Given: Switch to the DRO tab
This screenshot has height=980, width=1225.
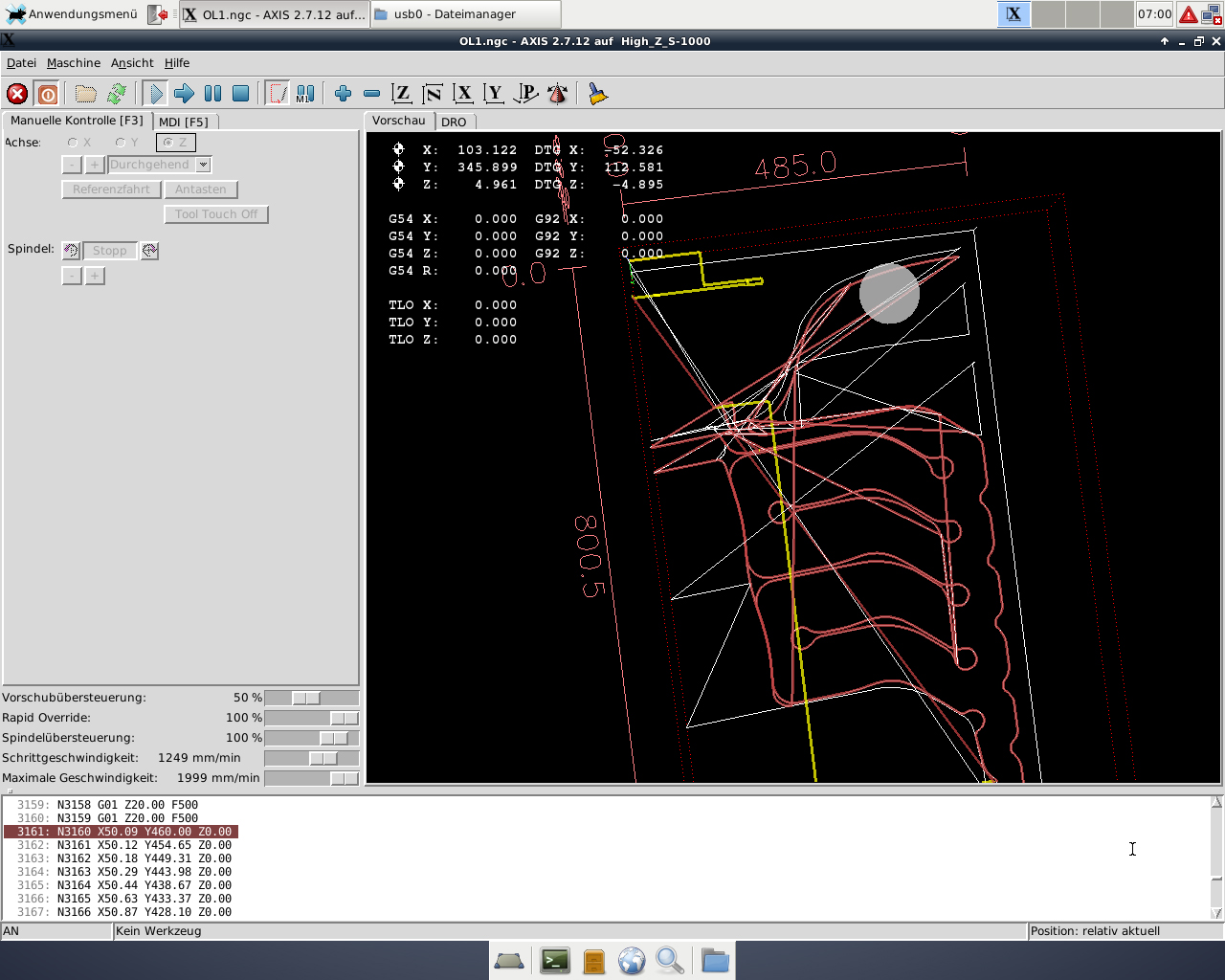Looking at the screenshot, I should (454, 122).
